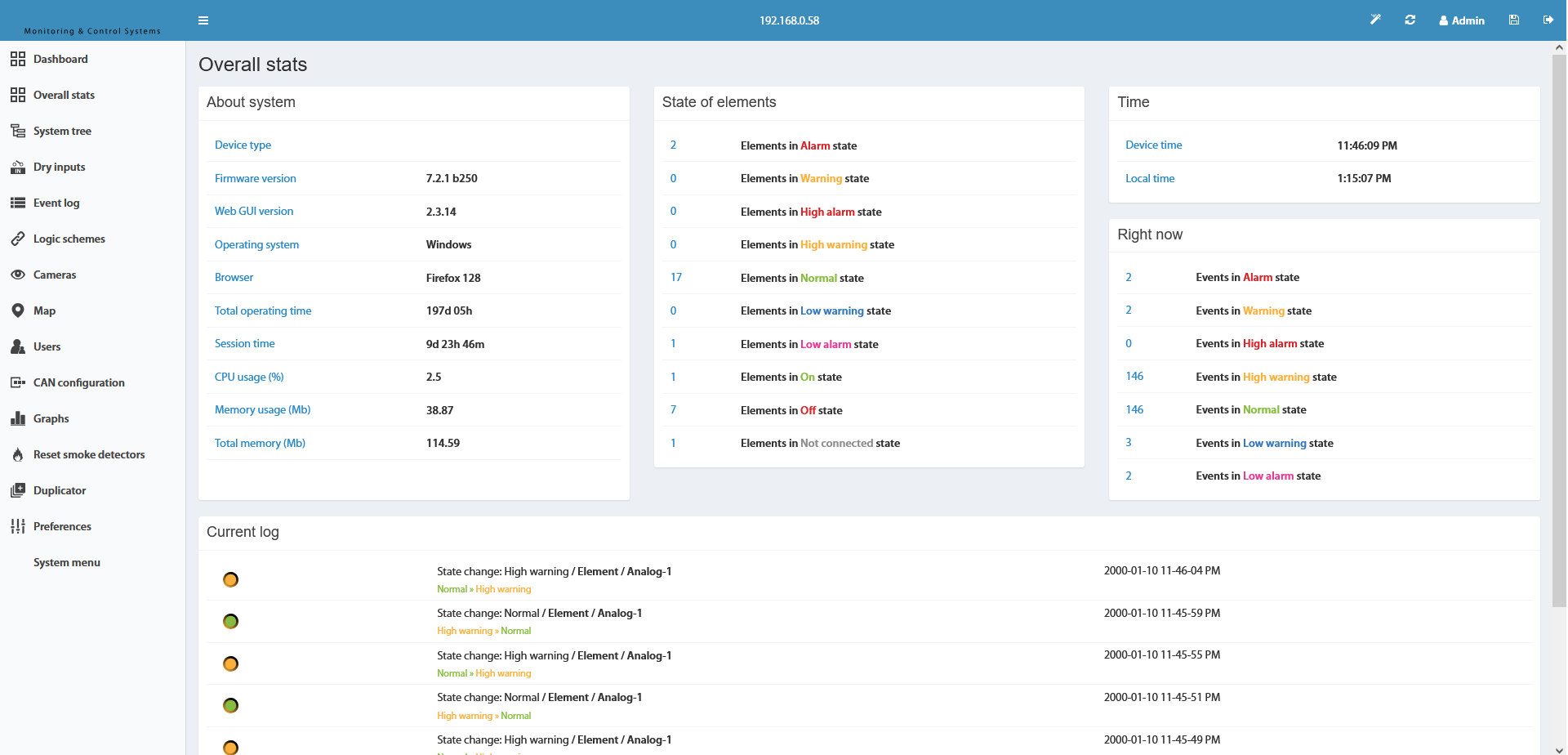
Task: Click the 146 High warning events count
Action: coord(1134,376)
